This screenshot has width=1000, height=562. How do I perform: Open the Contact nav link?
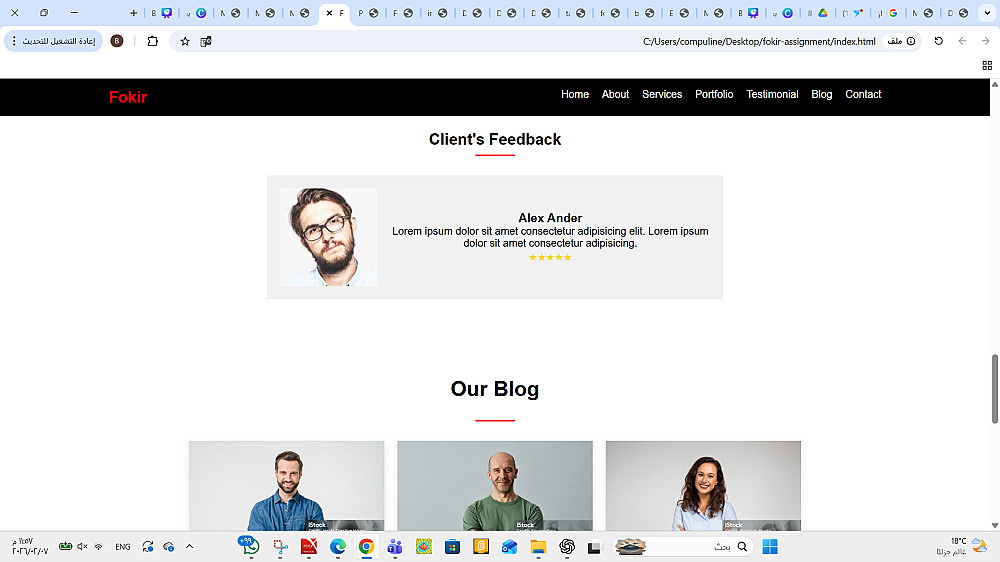[x=863, y=94]
